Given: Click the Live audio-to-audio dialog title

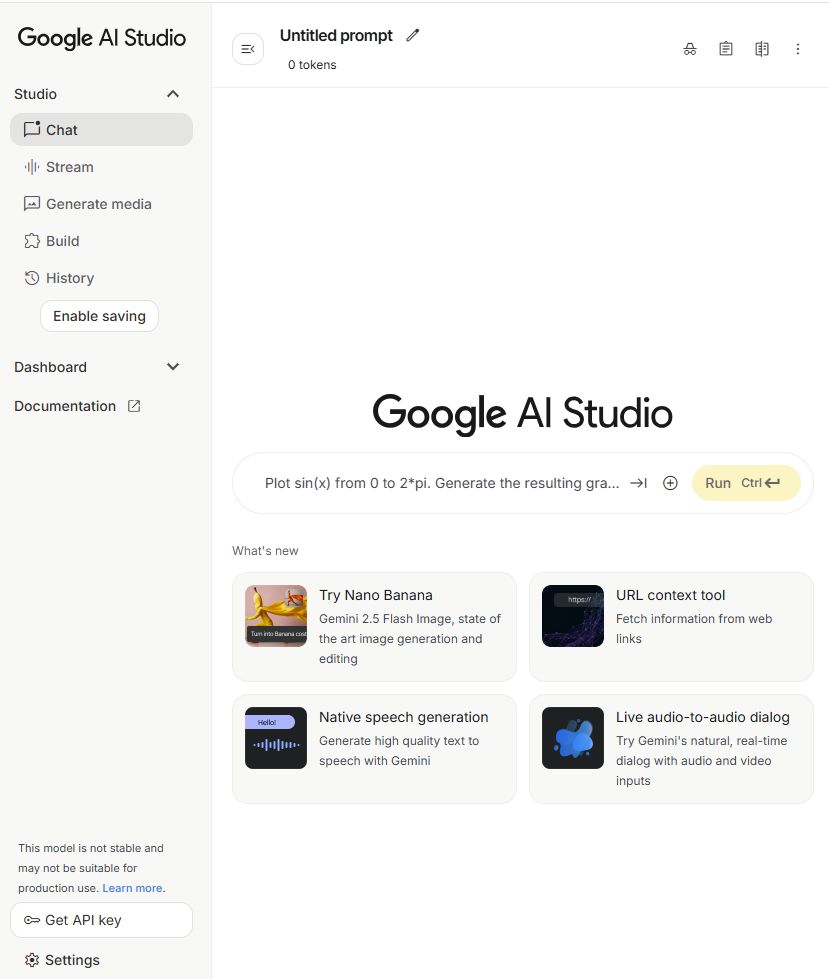Looking at the screenshot, I should [x=703, y=717].
